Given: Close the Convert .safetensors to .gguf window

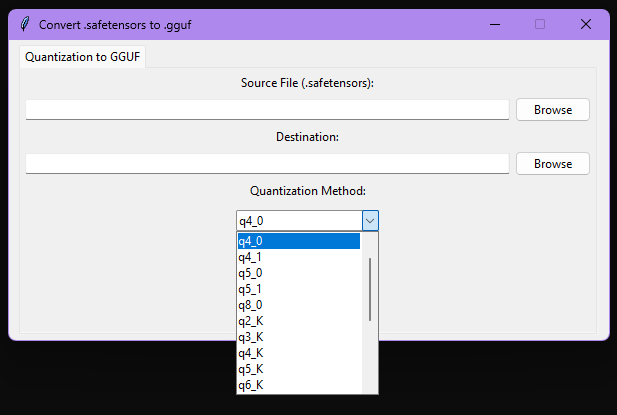Looking at the screenshot, I should 586,24.
